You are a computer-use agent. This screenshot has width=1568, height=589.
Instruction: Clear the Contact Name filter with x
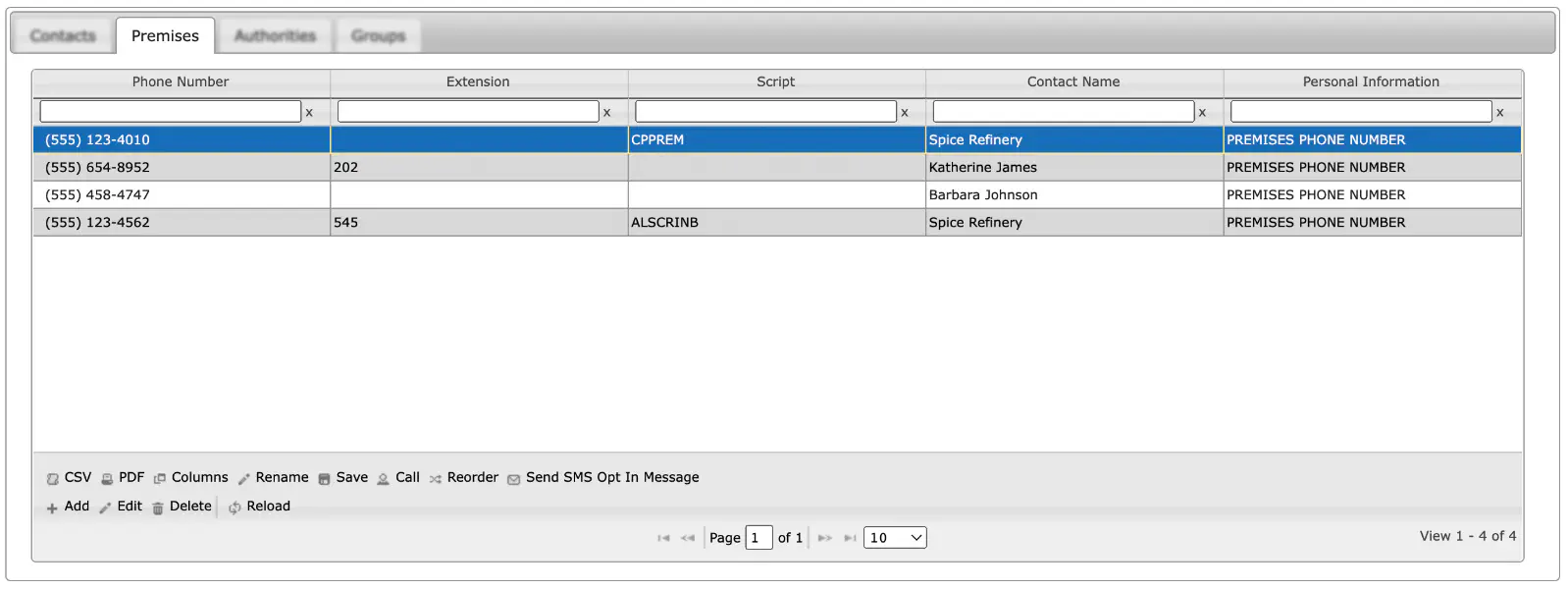[1202, 112]
